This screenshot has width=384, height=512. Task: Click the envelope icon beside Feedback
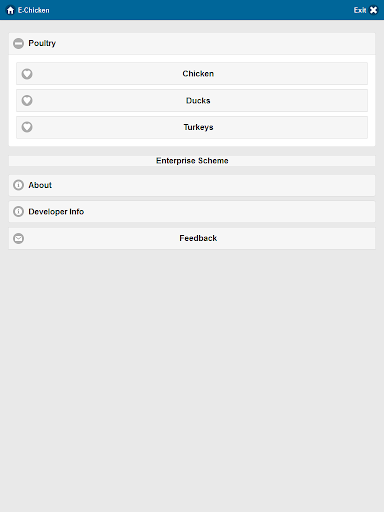(x=18, y=238)
